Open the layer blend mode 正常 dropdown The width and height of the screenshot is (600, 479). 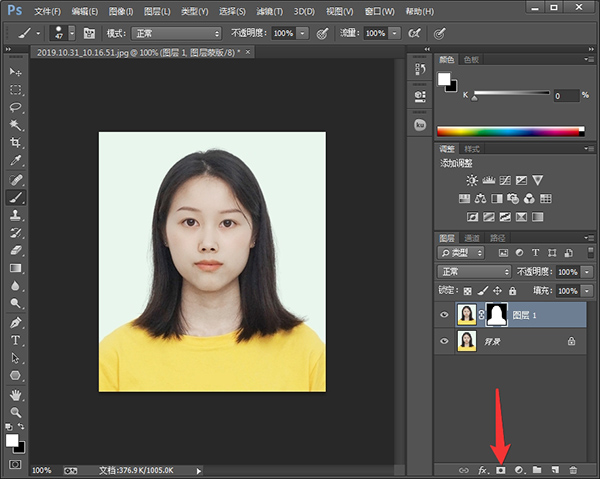tap(475, 272)
